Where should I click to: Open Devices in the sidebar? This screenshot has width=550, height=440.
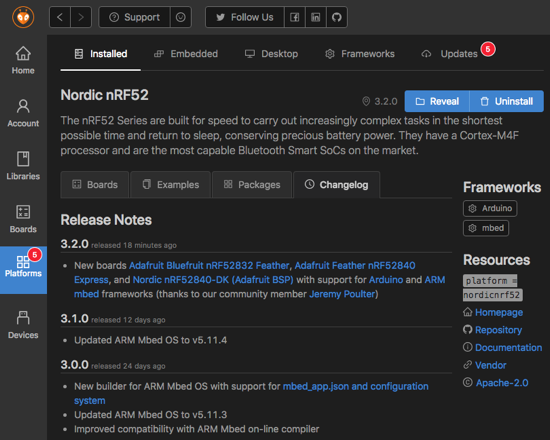pos(23,325)
